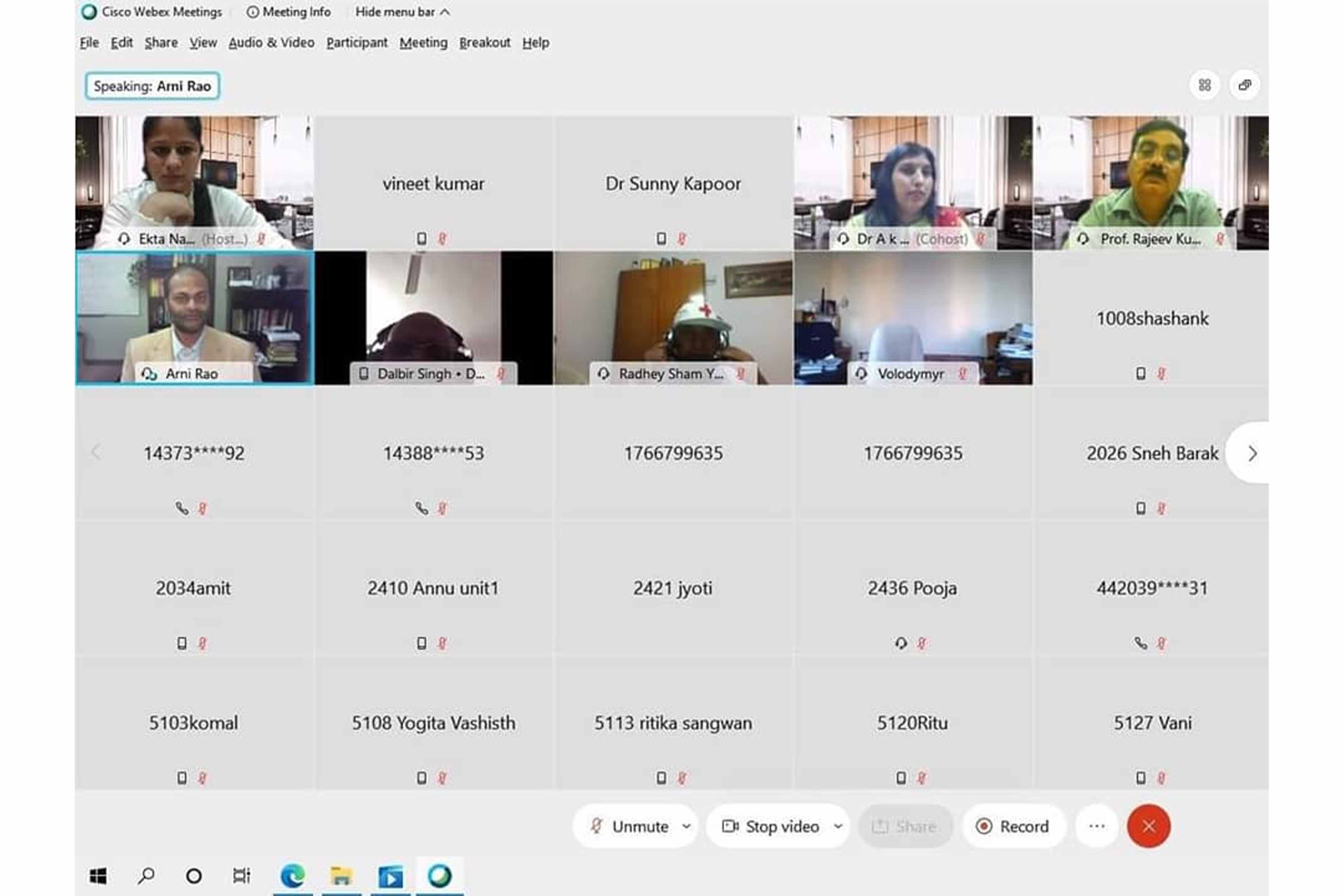Click the floating window view icon
The width and height of the screenshot is (1344, 896).
1245,85
